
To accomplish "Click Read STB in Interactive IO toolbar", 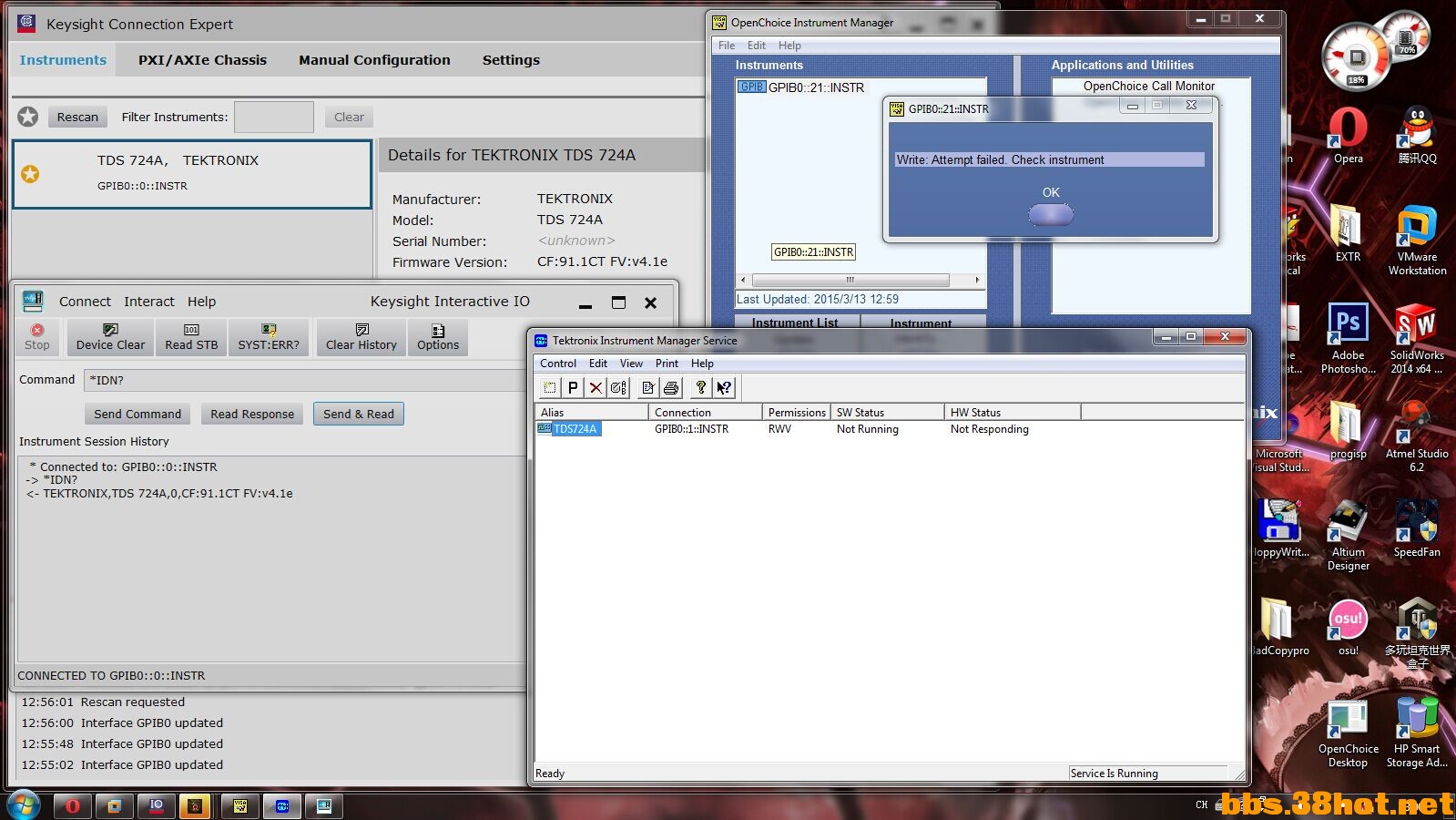I will [x=191, y=337].
